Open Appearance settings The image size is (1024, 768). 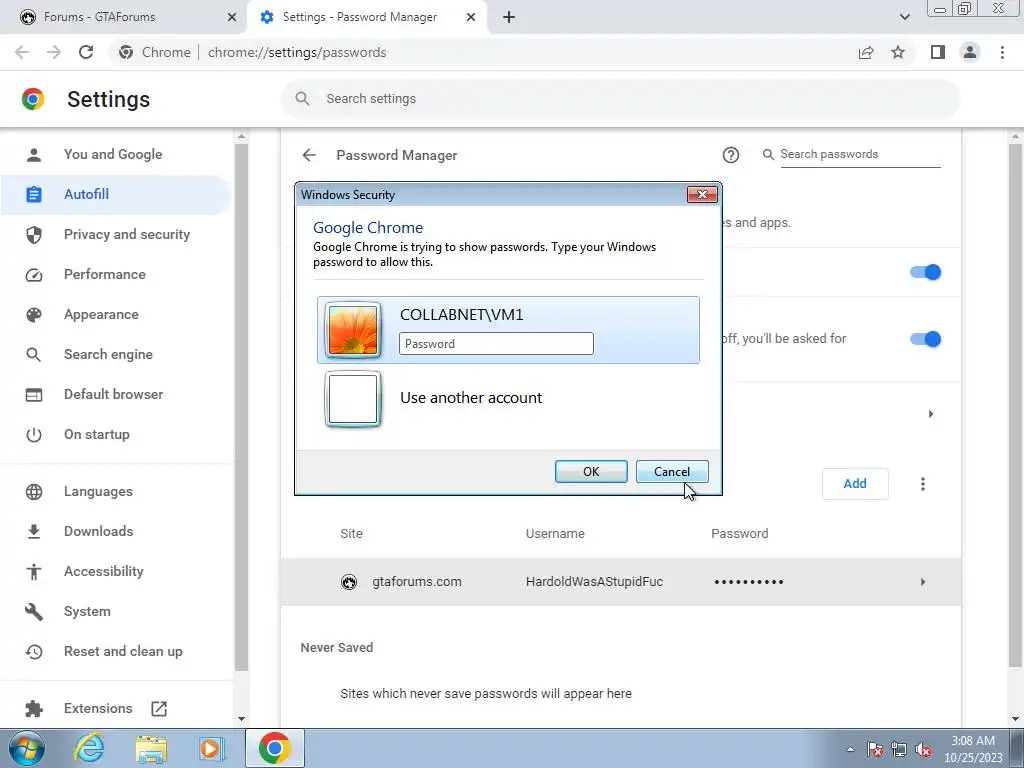[x=101, y=314]
